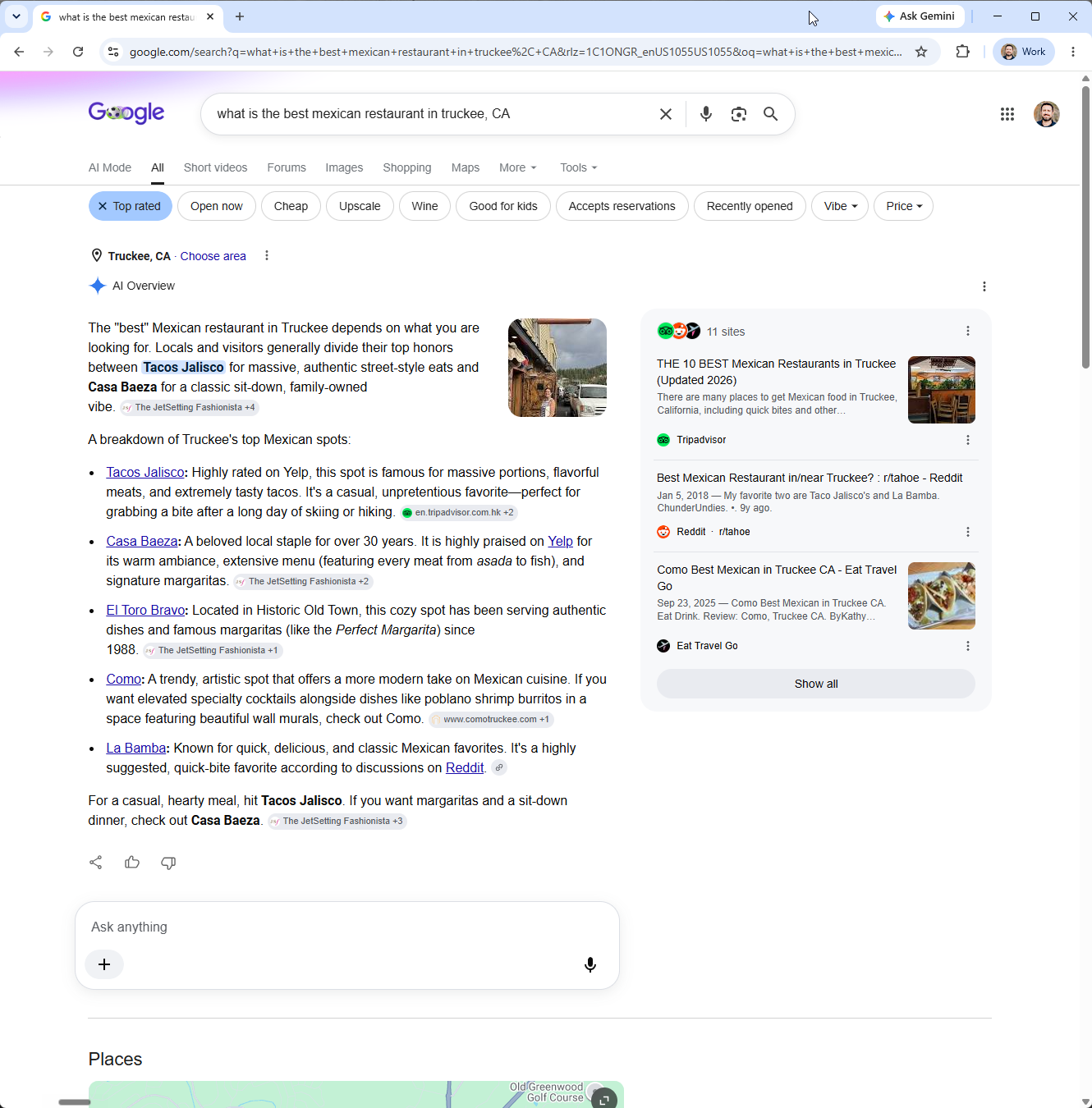Share the AI Overview with the share icon
The width and height of the screenshot is (1092, 1108).
pyautogui.click(x=96, y=862)
